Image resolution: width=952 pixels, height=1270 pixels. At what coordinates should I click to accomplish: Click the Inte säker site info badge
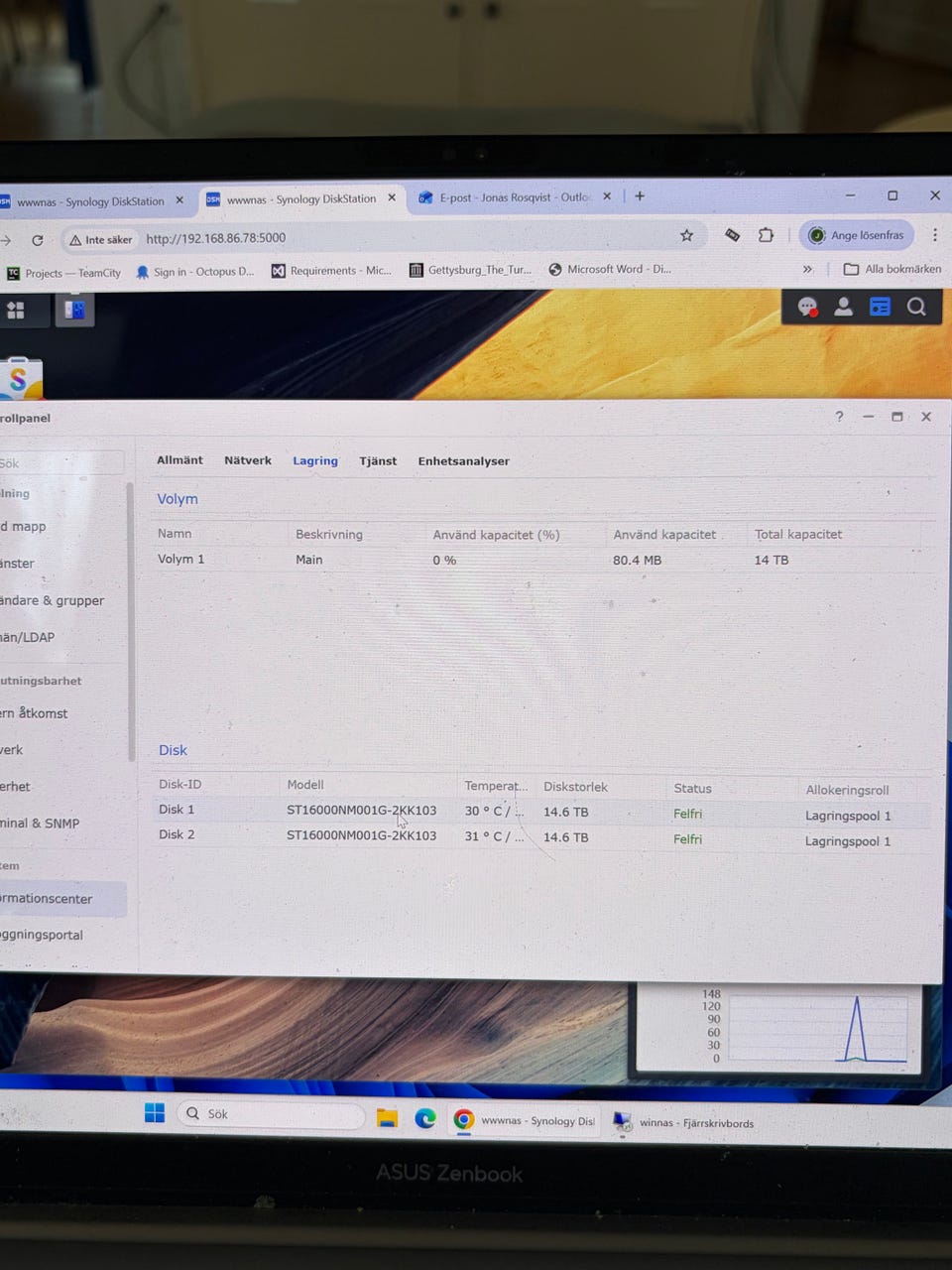click(100, 240)
